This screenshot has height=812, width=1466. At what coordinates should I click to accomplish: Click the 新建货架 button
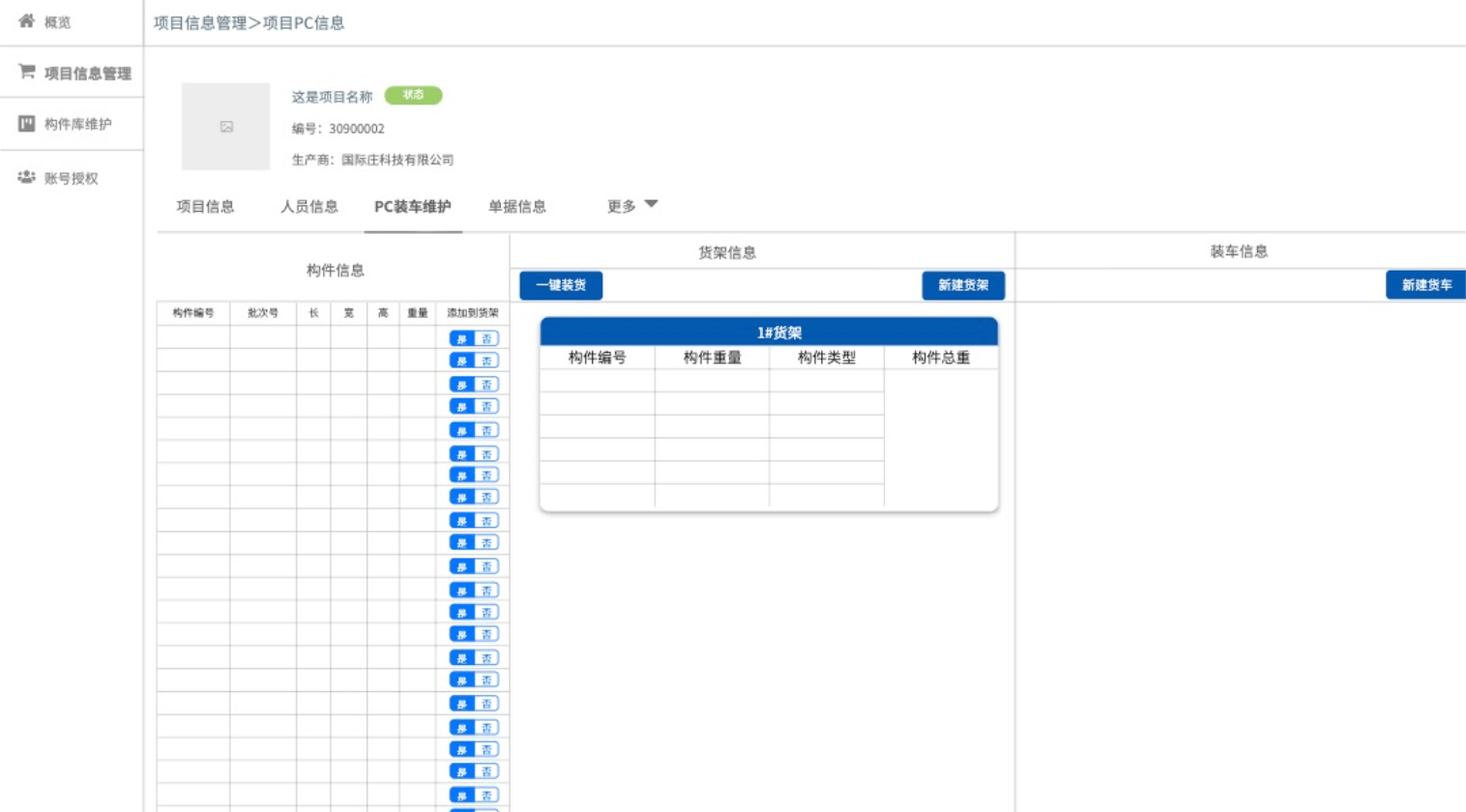[963, 285]
